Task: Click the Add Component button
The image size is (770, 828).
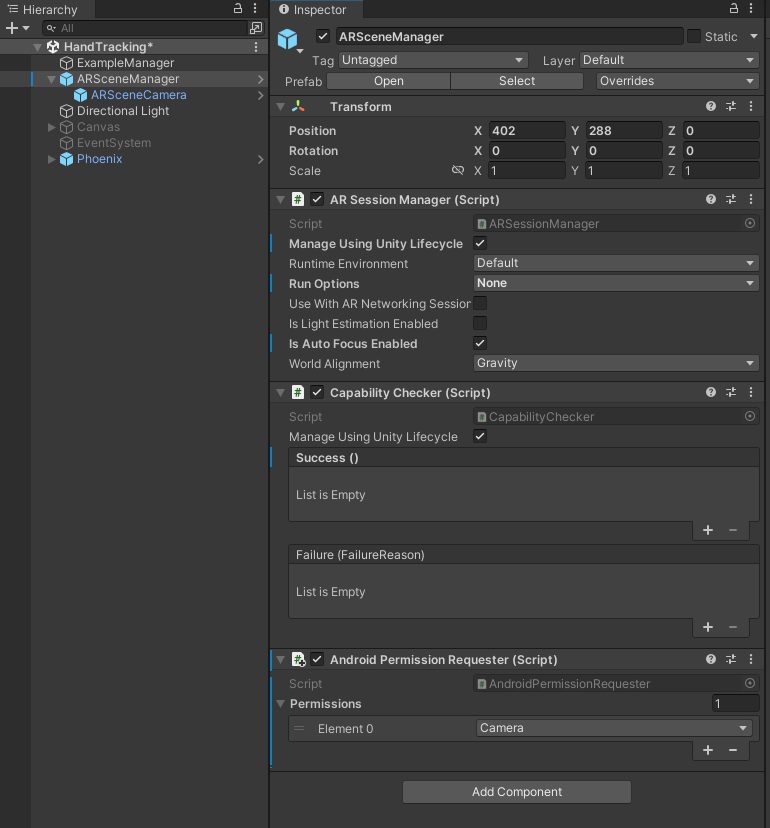Action: pyautogui.click(x=517, y=792)
